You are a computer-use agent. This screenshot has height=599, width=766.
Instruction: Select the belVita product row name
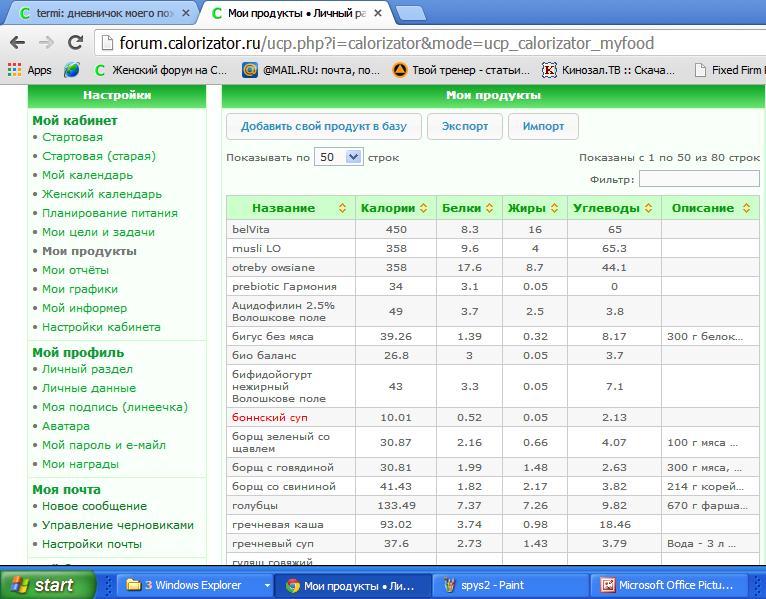pyautogui.click(x=251, y=230)
